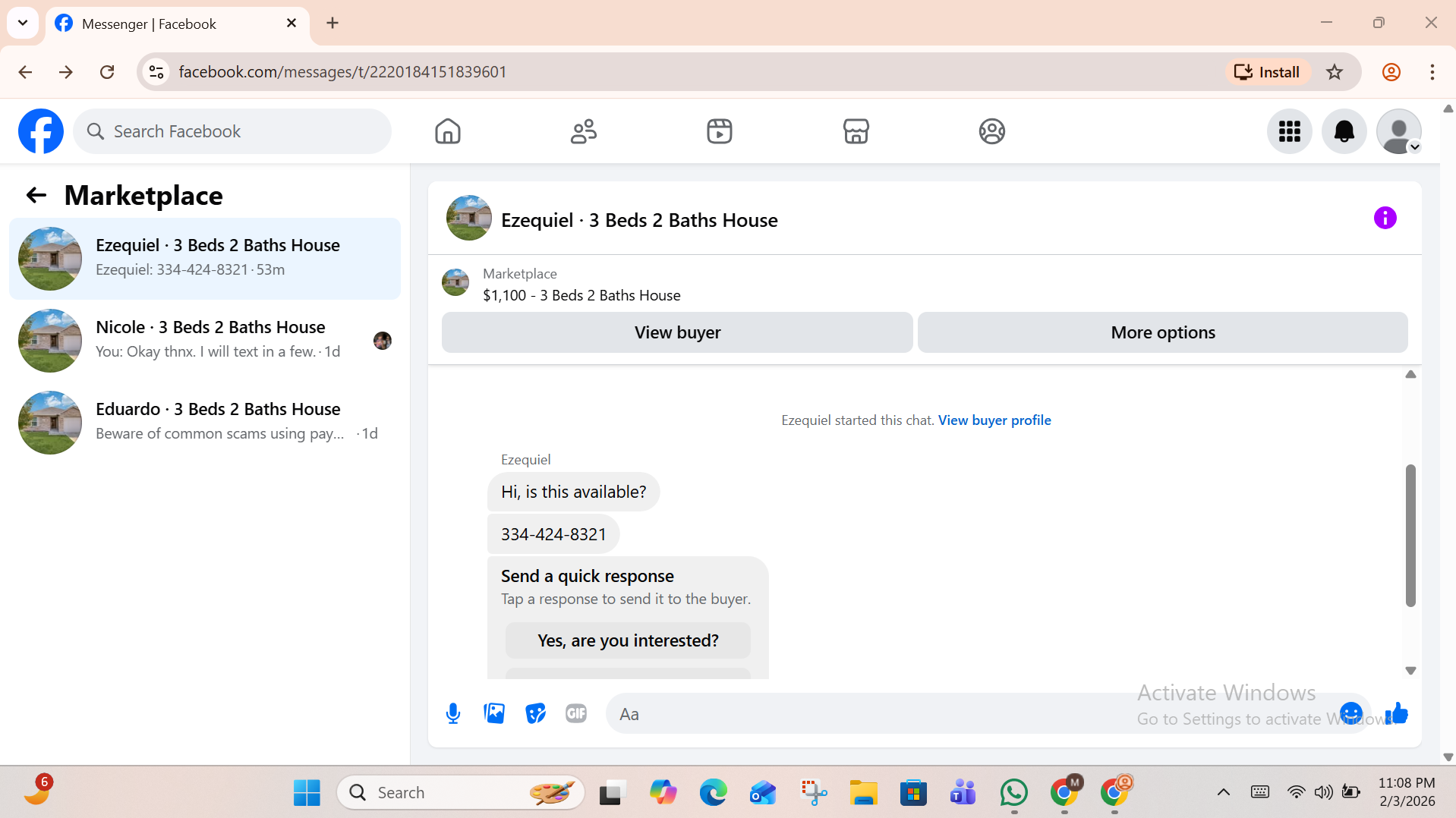1456x818 pixels.
Task: Attach a photo with the image icon
Action: 494,713
